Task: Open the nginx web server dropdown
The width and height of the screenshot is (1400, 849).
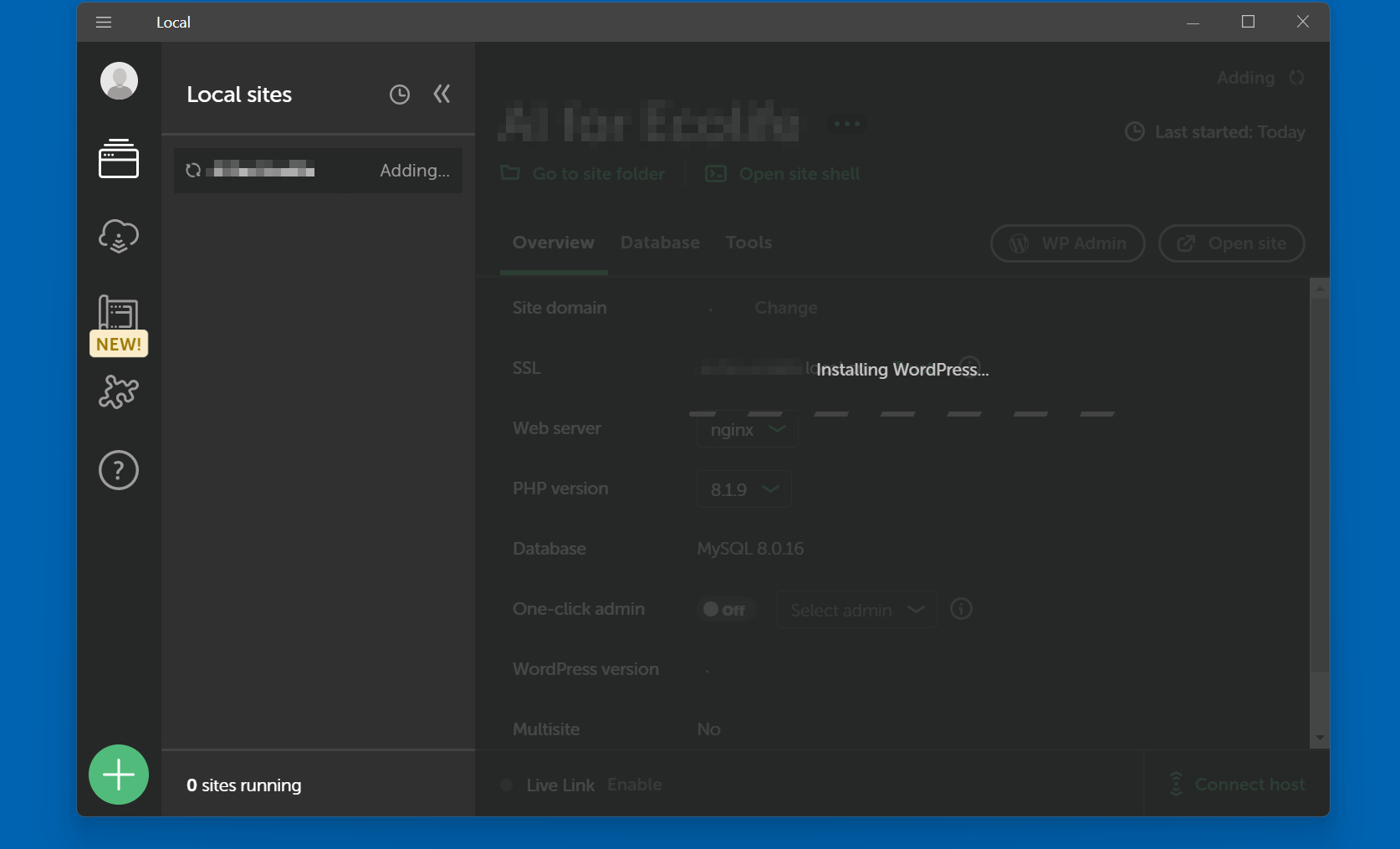Action: click(x=747, y=430)
